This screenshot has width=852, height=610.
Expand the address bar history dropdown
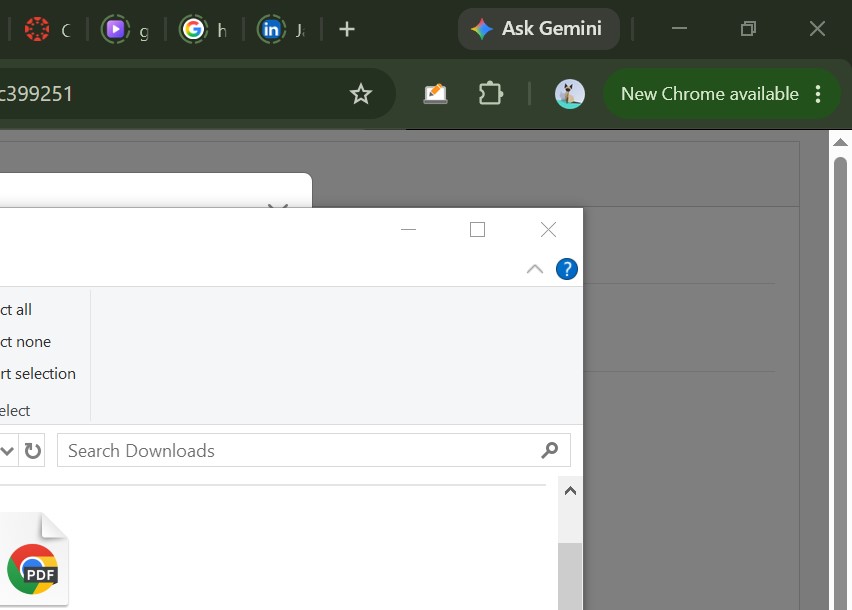[x=7, y=450]
